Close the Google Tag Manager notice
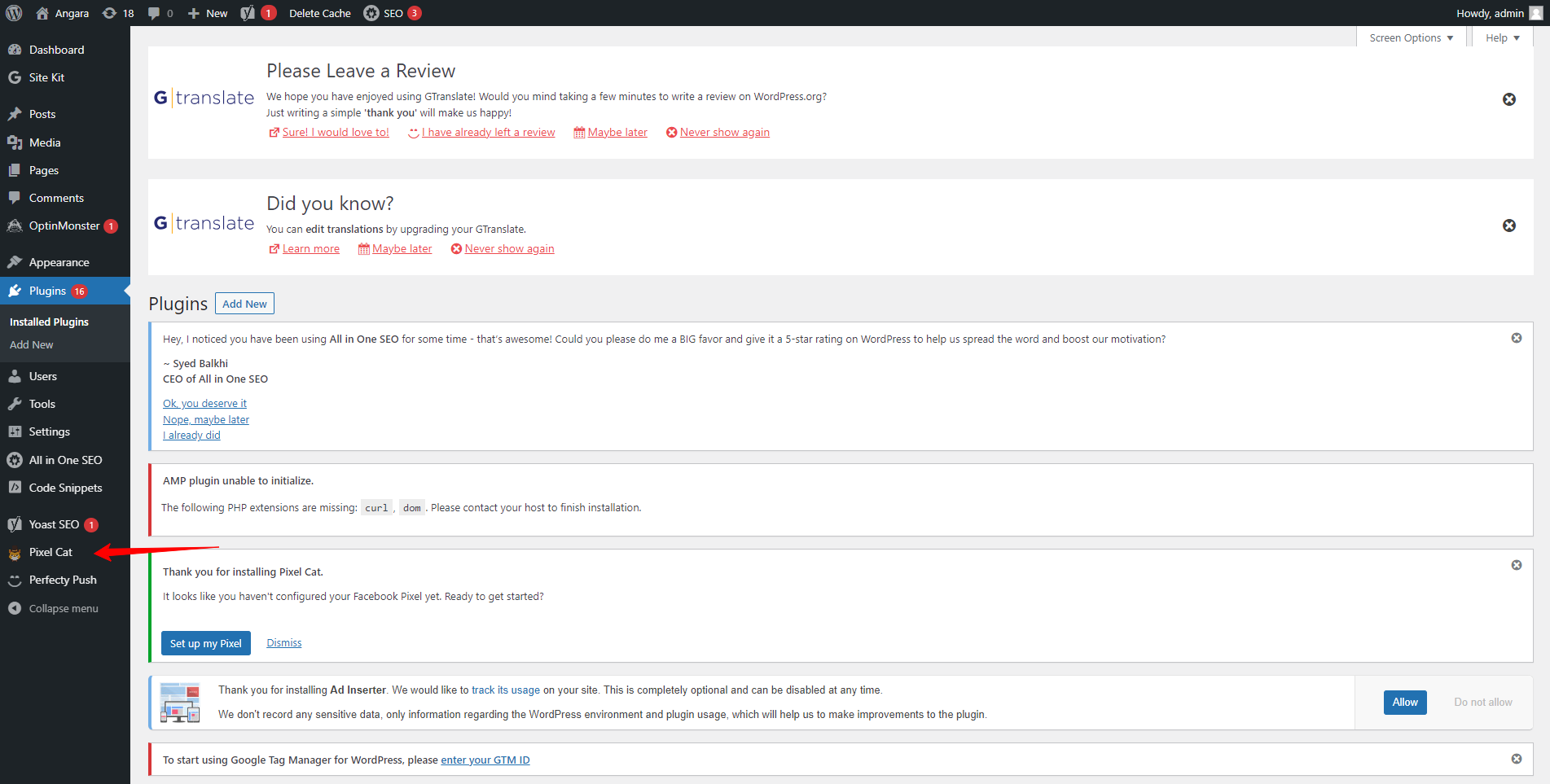 [x=1517, y=759]
